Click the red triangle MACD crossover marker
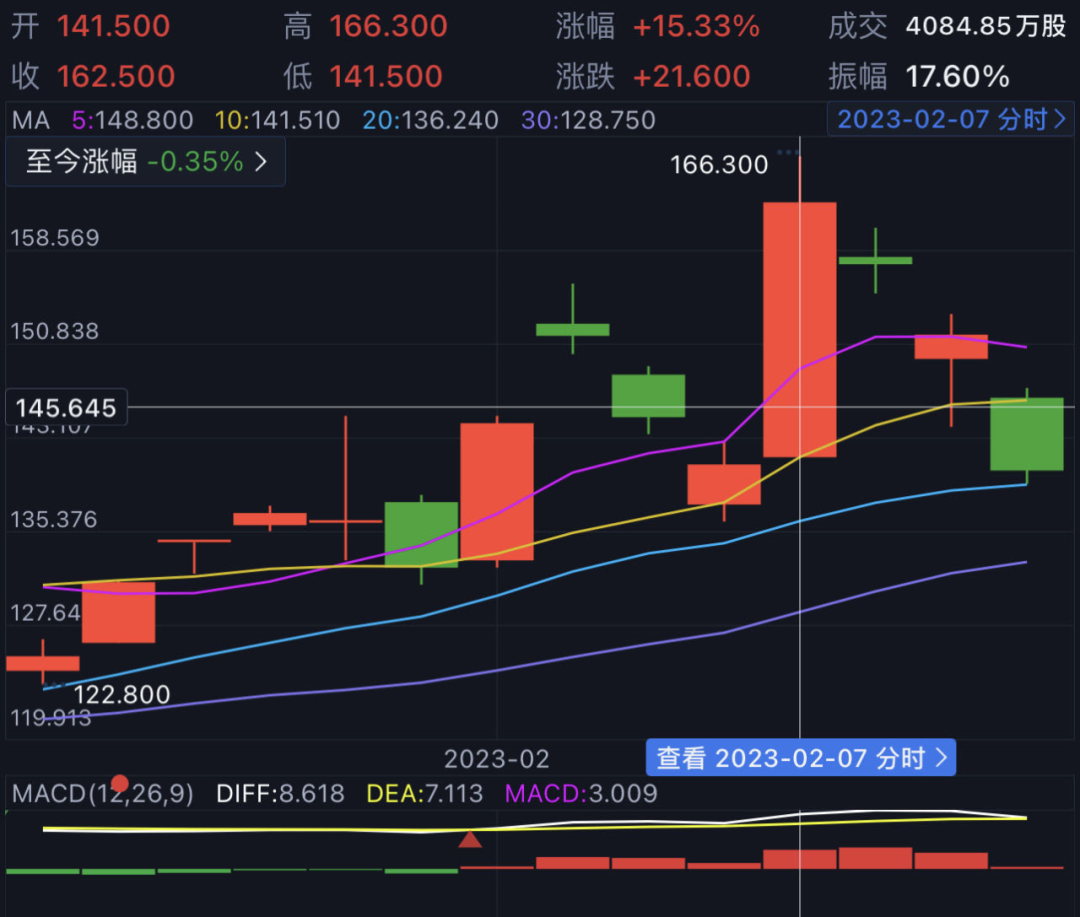Viewport: 1080px width, 917px height. pyautogui.click(x=470, y=839)
